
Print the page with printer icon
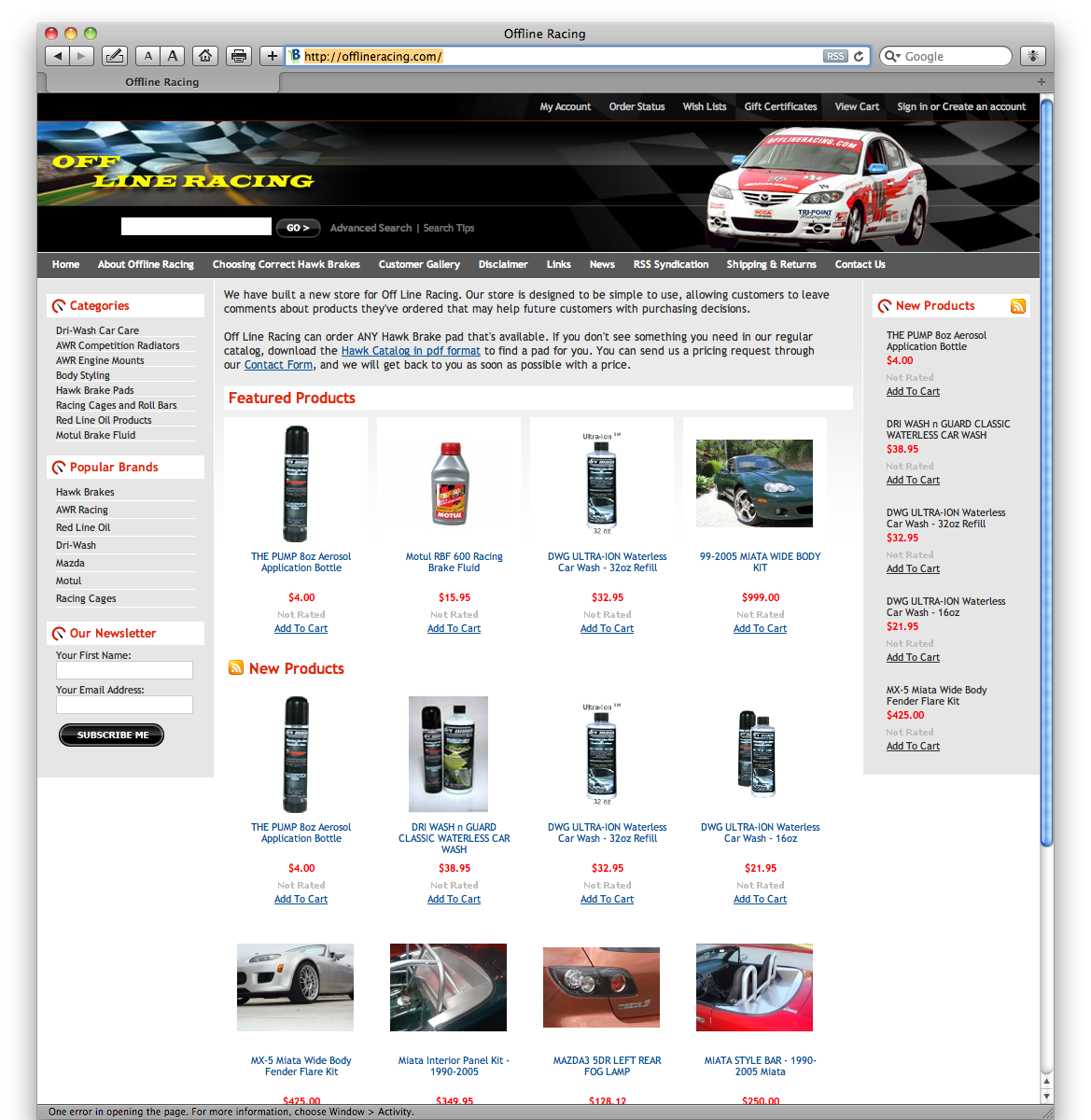click(239, 56)
